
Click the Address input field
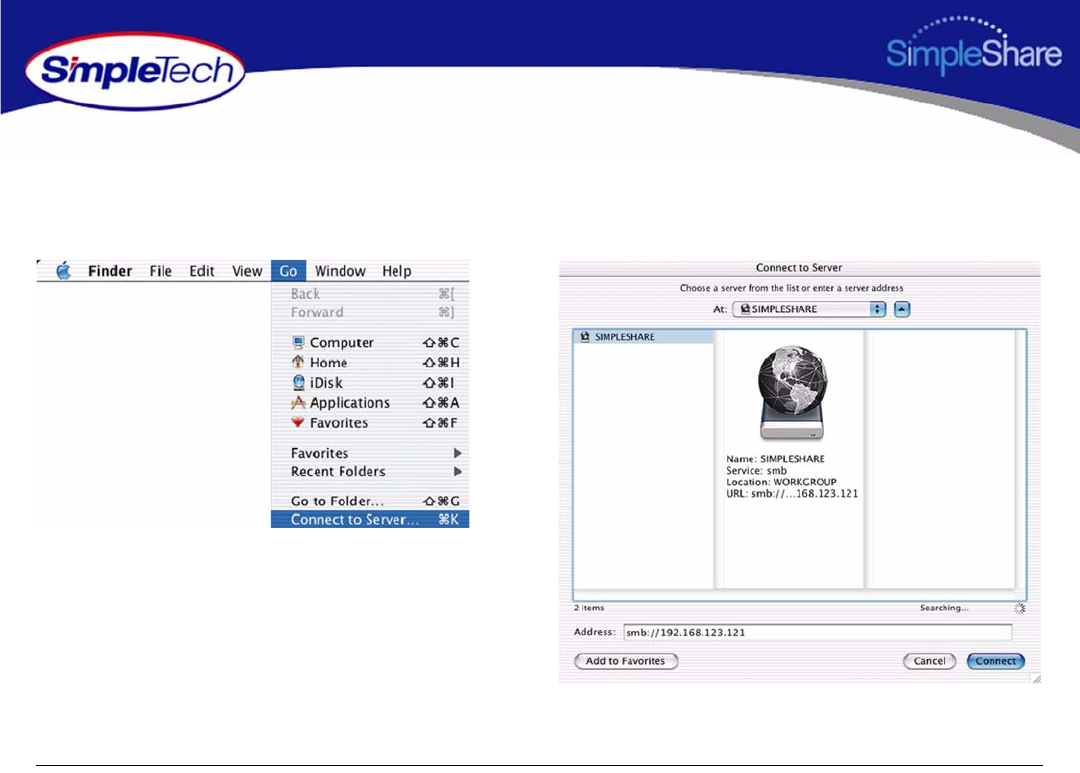point(816,633)
